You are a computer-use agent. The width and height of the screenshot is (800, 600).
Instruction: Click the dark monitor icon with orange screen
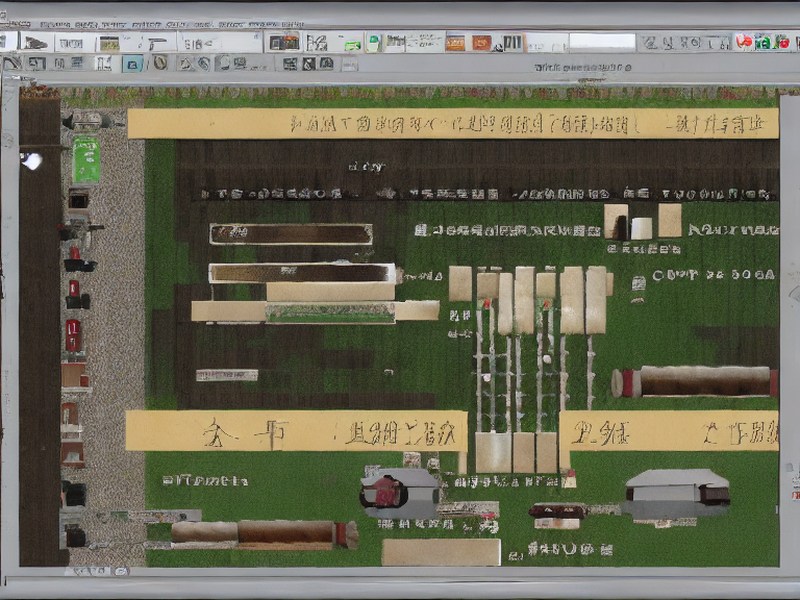click(285, 42)
